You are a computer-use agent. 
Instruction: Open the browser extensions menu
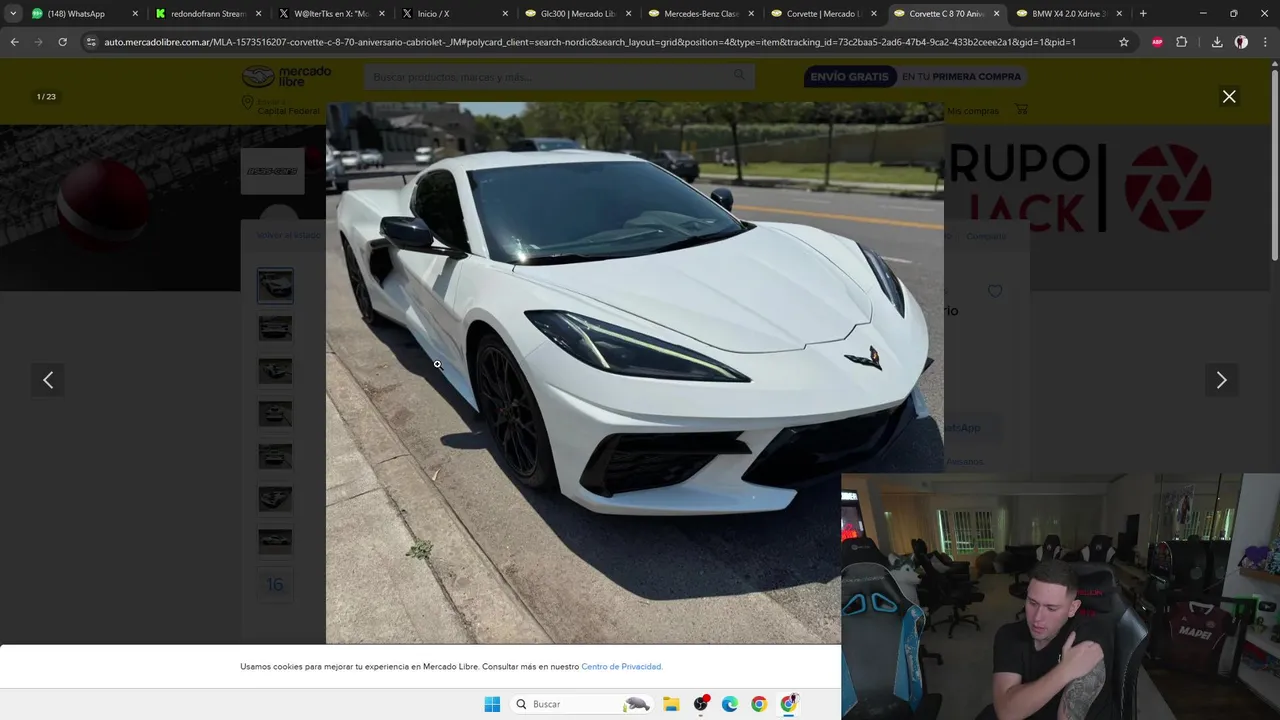click(1182, 42)
